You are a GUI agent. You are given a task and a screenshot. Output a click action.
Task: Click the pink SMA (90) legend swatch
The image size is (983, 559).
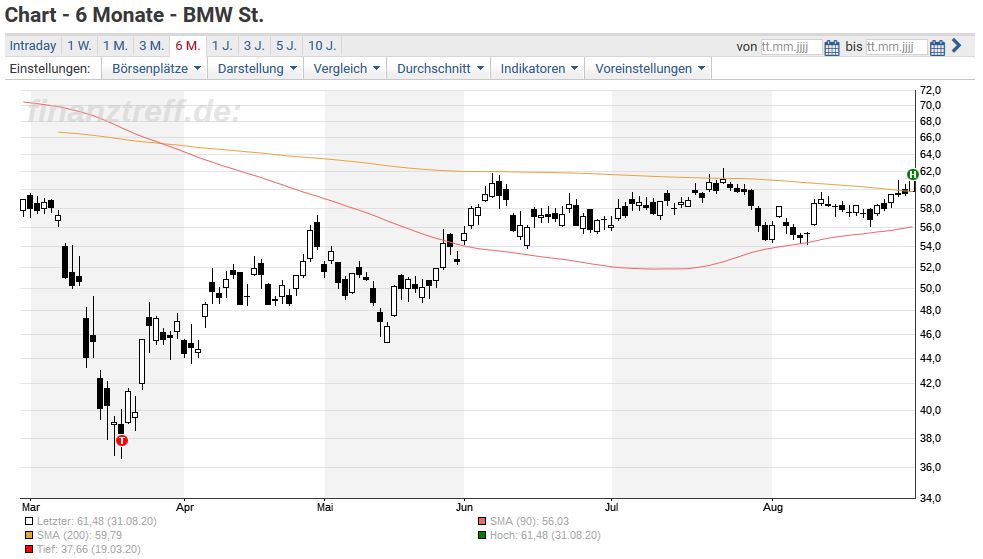(x=481, y=521)
